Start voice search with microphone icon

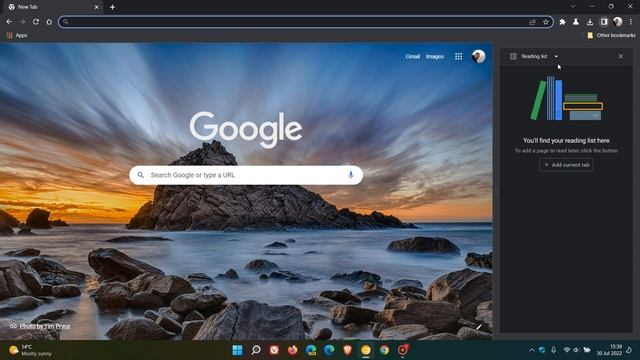[x=350, y=175]
